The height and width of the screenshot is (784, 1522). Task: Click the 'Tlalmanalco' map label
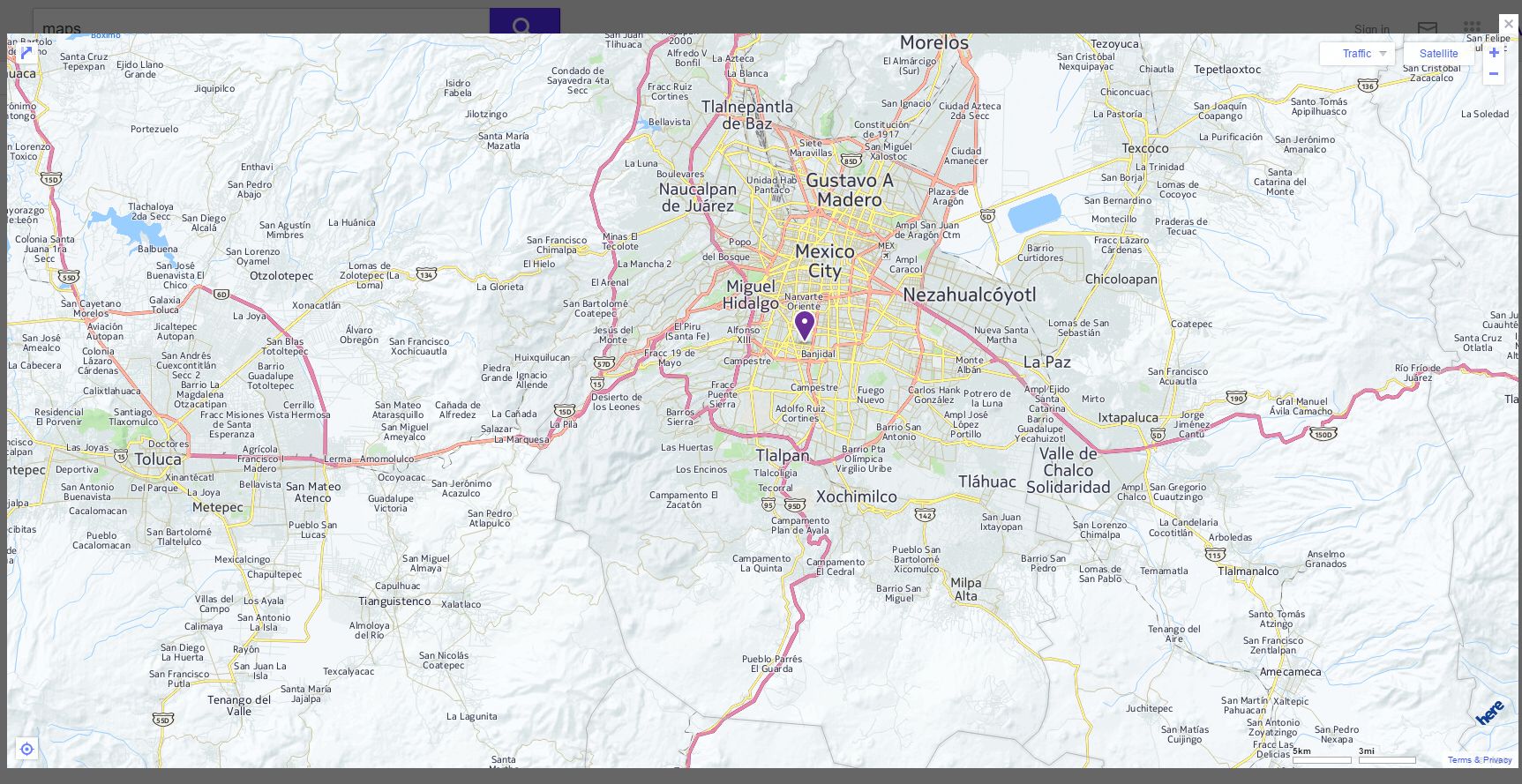click(x=1248, y=571)
